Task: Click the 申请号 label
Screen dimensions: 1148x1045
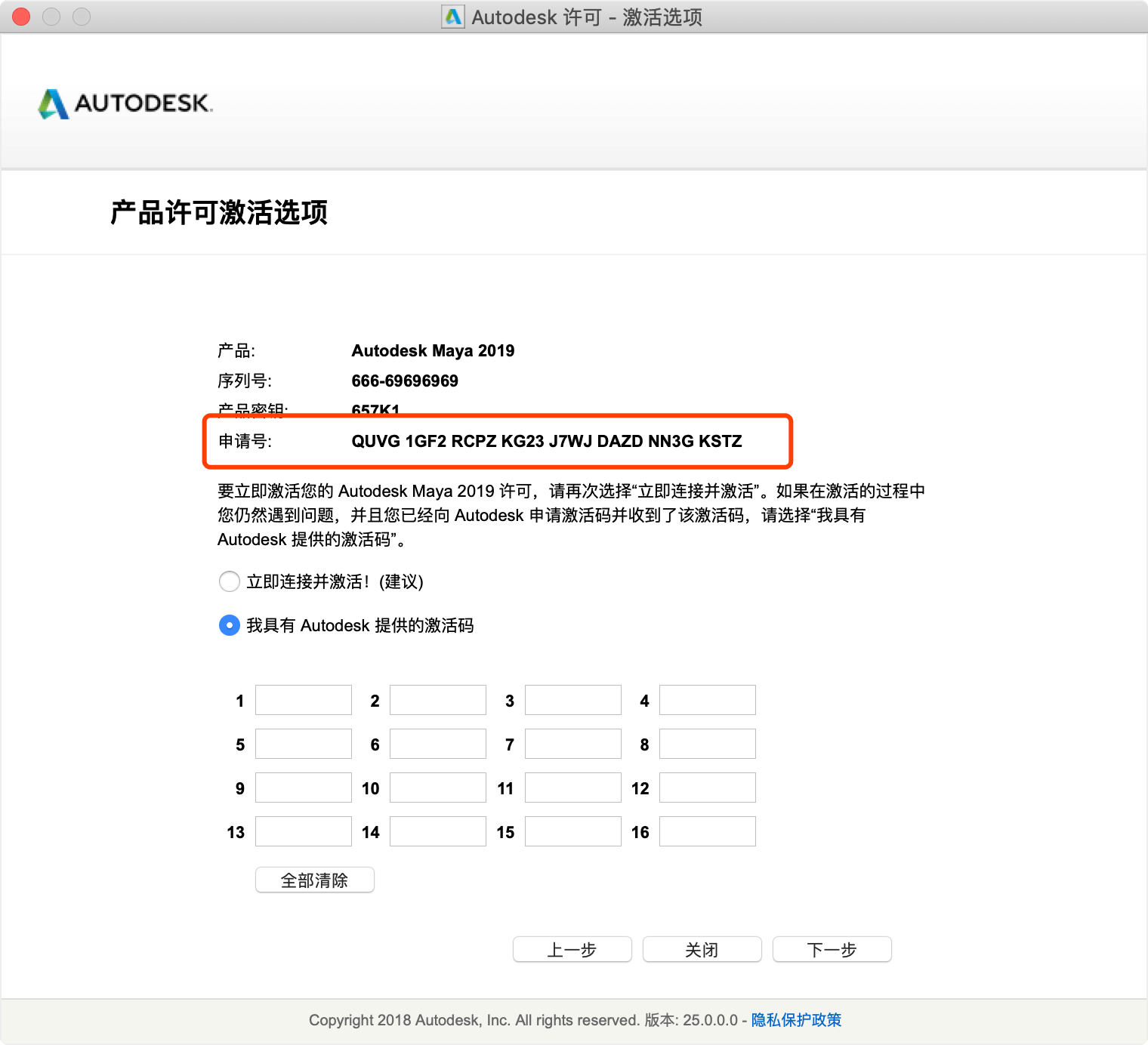Action: tap(245, 441)
